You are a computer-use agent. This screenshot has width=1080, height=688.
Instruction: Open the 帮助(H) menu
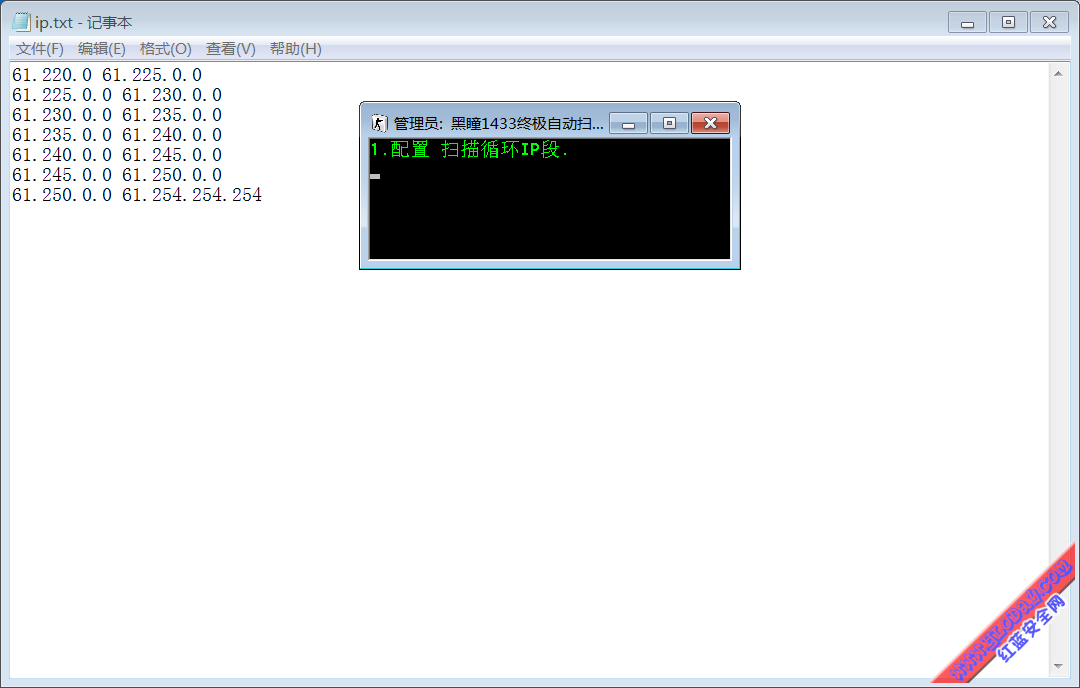pyautogui.click(x=295, y=49)
